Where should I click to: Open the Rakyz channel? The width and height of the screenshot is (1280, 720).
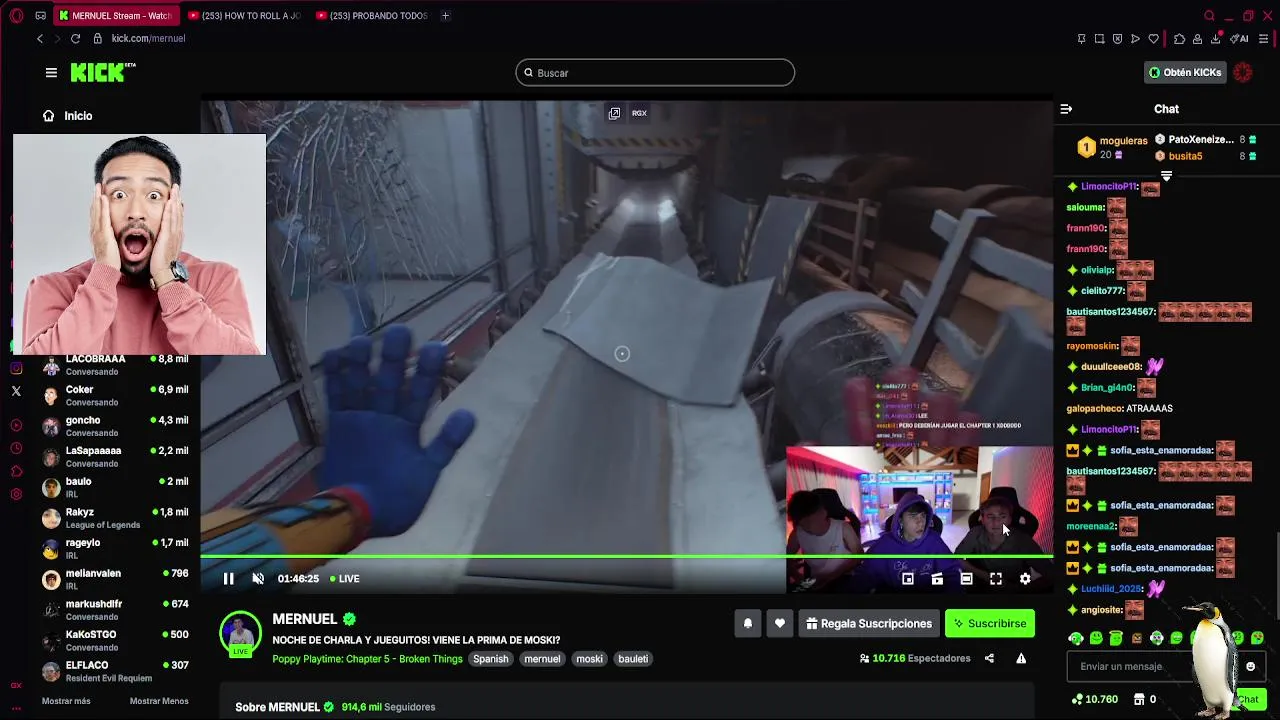pyautogui.click(x=115, y=518)
